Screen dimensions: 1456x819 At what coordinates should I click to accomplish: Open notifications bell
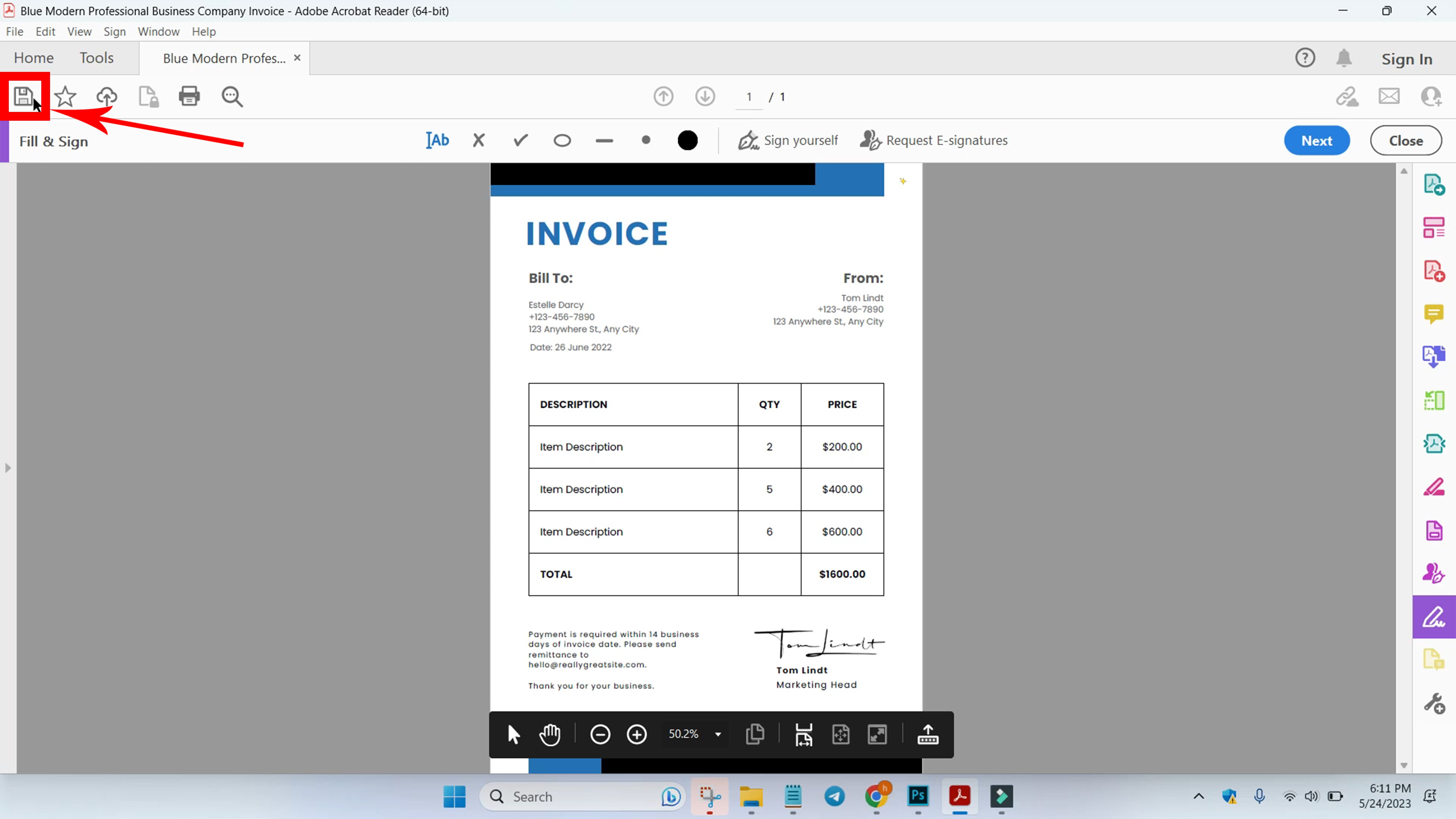[x=1344, y=58]
